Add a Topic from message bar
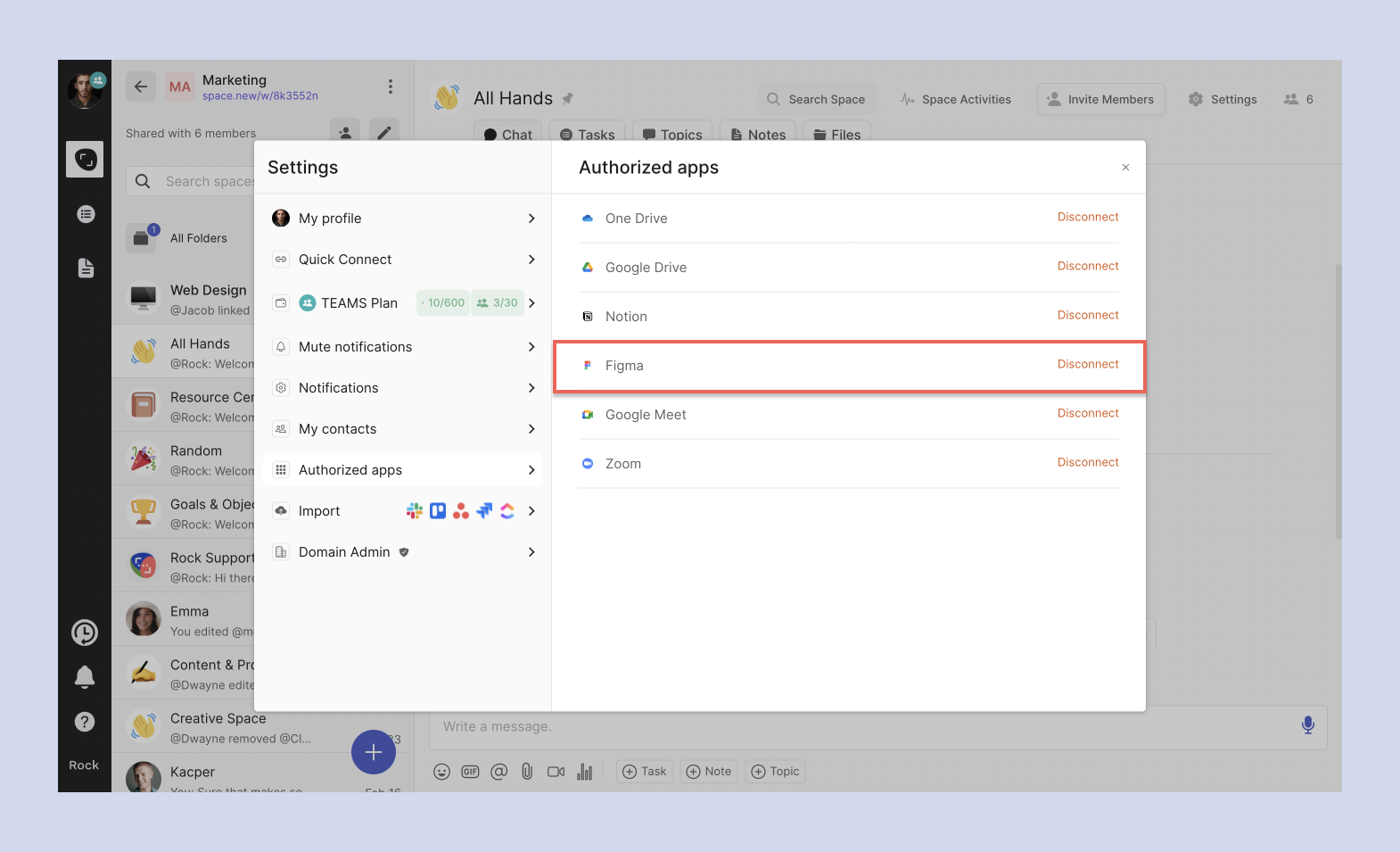 tap(776, 772)
